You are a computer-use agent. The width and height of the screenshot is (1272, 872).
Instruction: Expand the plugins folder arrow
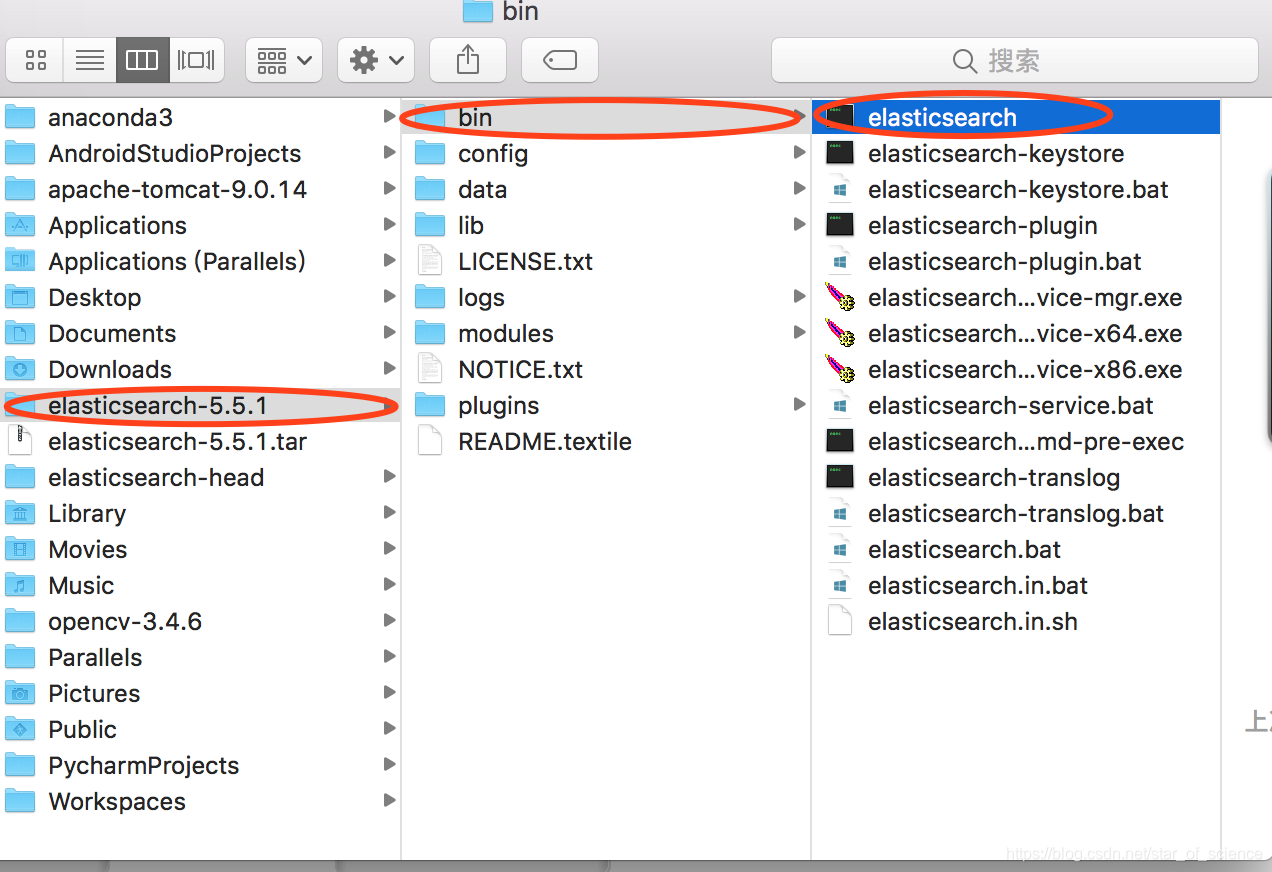click(x=799, y=405)
